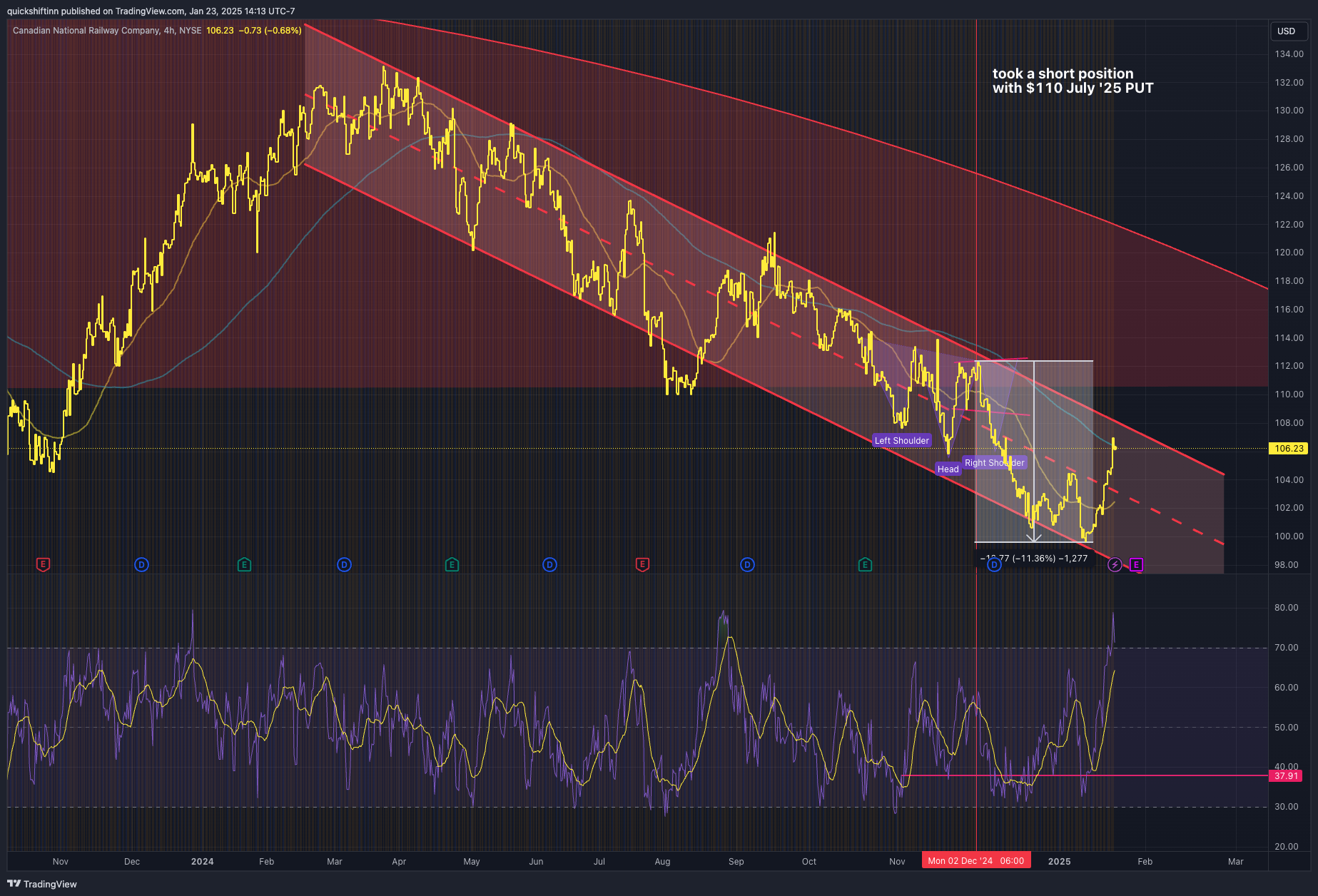Open the red earnings marker just before Aug
Screen dimensions: 1318x896
point(642,565)
